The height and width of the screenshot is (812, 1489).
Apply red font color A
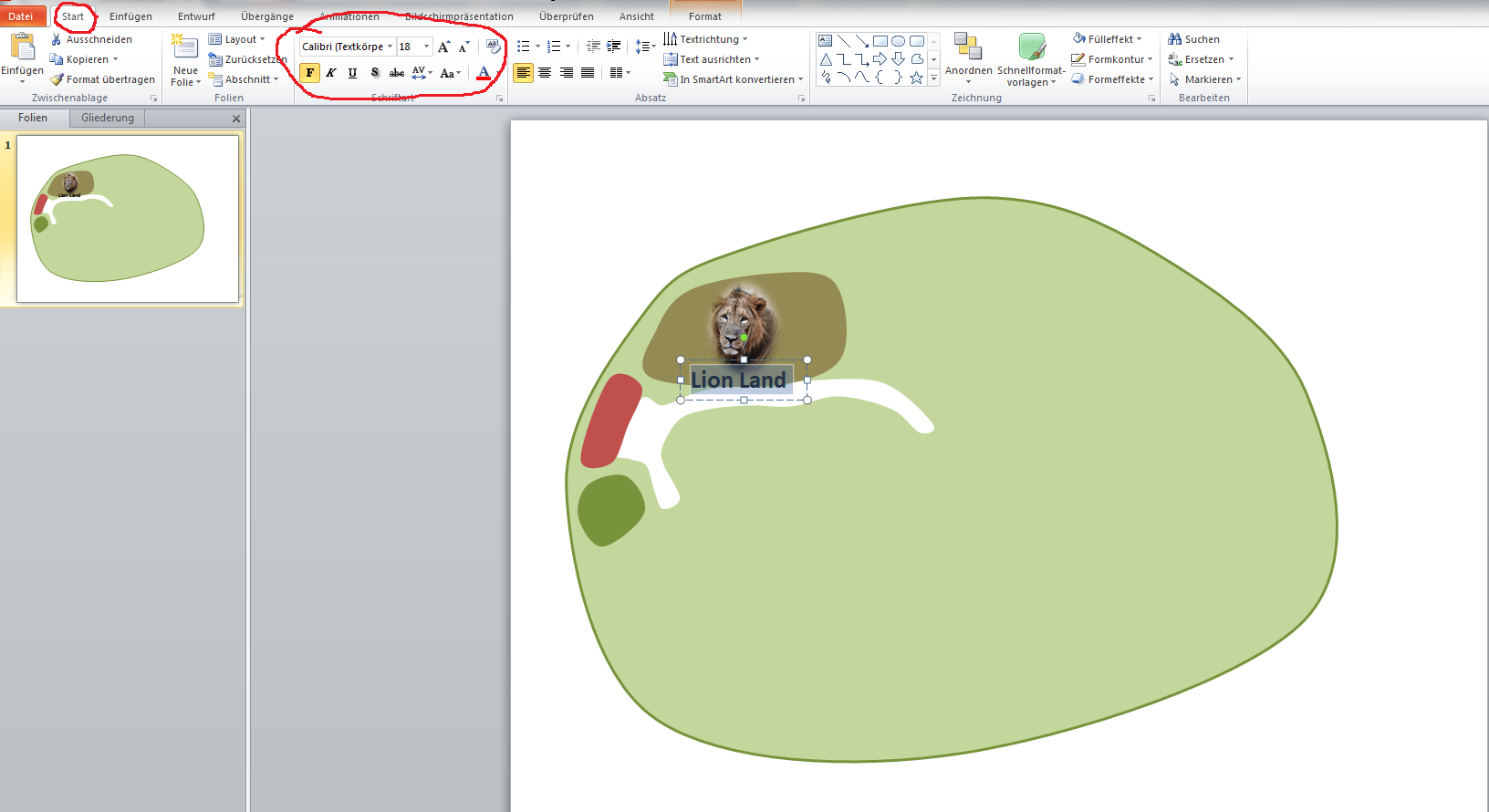click(x=484, y=73)
